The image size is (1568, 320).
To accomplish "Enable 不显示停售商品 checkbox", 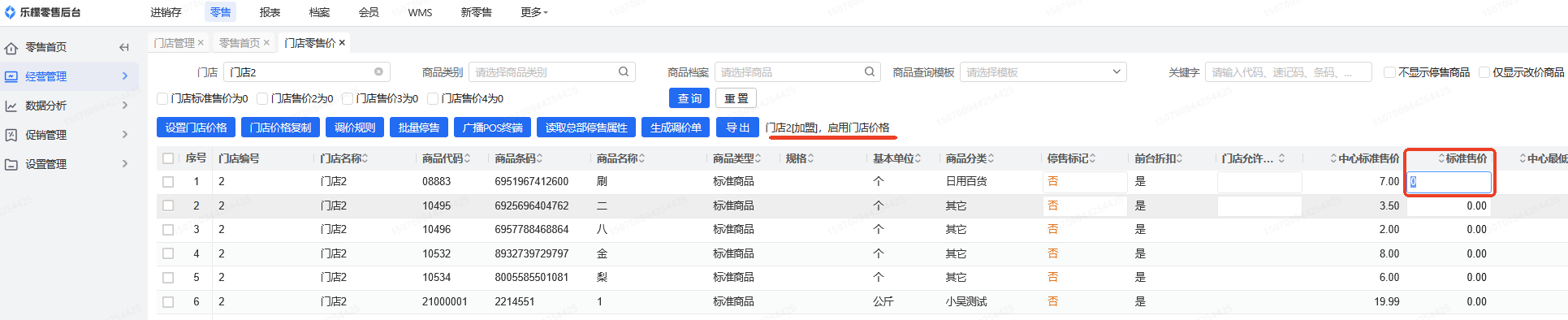I will [1389, 72].
